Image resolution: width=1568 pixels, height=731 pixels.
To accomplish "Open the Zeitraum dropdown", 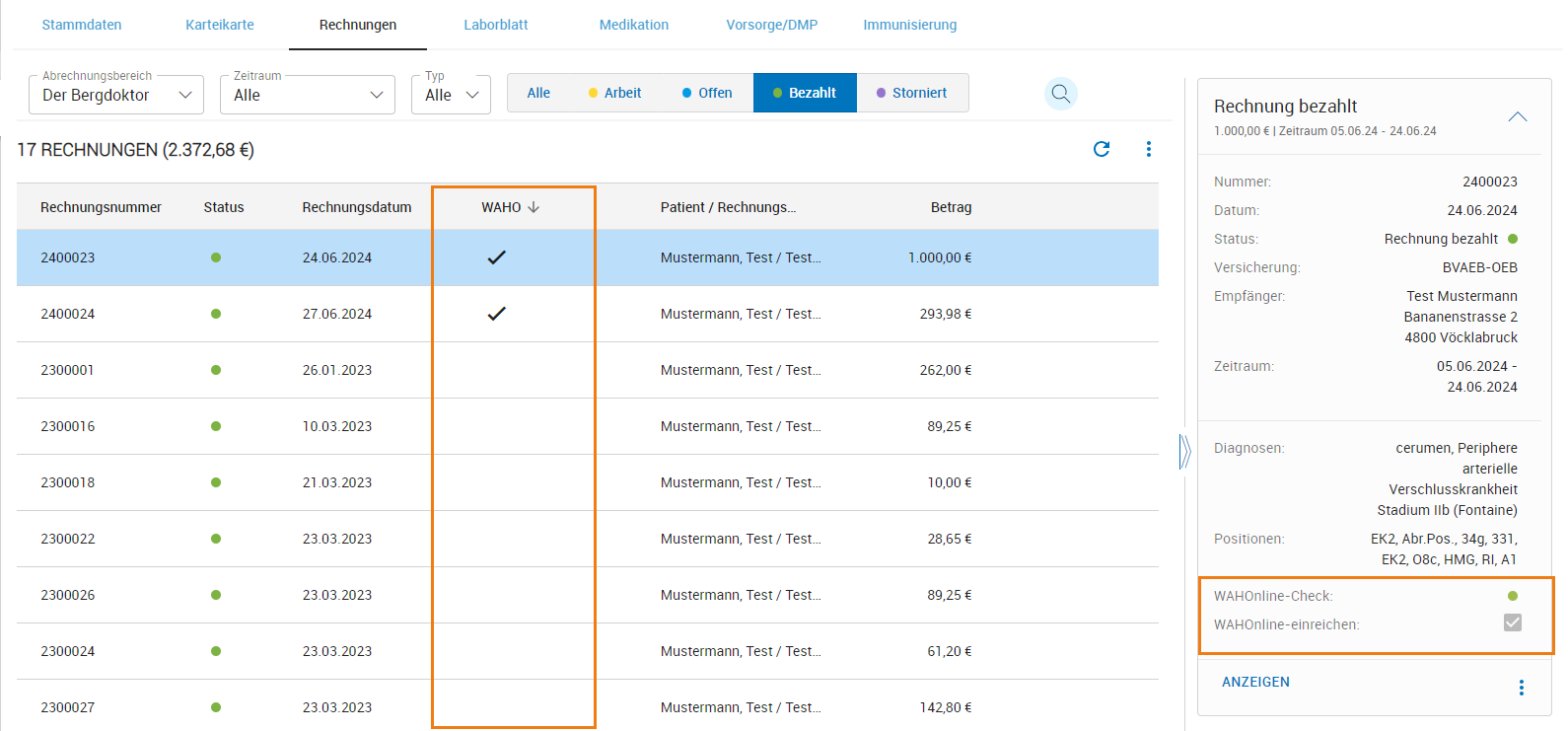I will (x=307, y=95).
